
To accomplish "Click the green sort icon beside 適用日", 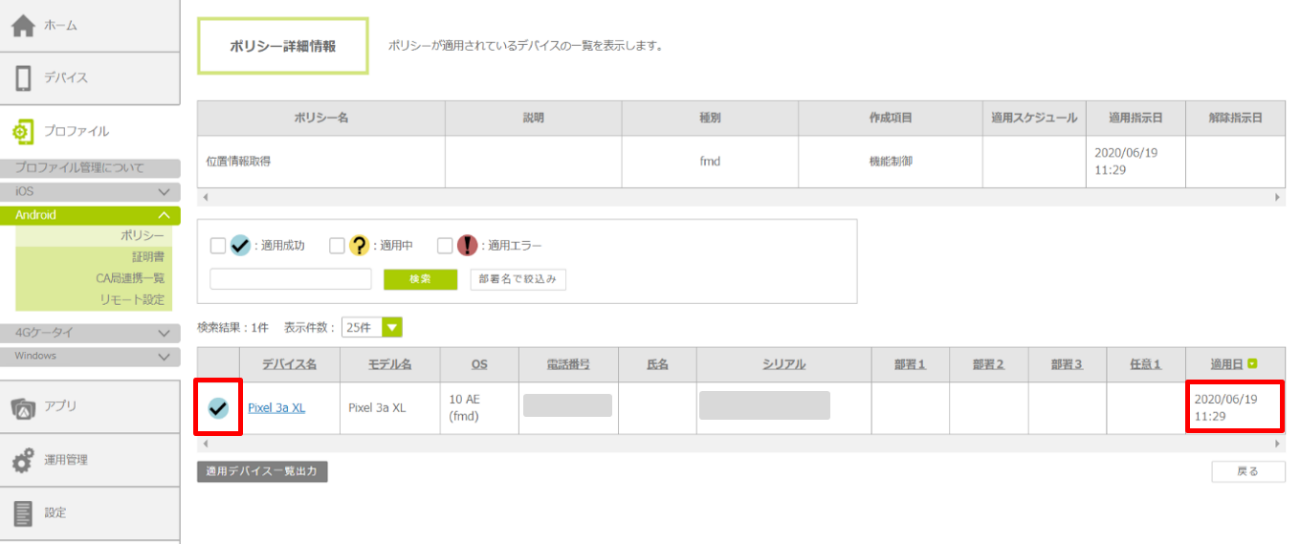I will coord(1252,365).
